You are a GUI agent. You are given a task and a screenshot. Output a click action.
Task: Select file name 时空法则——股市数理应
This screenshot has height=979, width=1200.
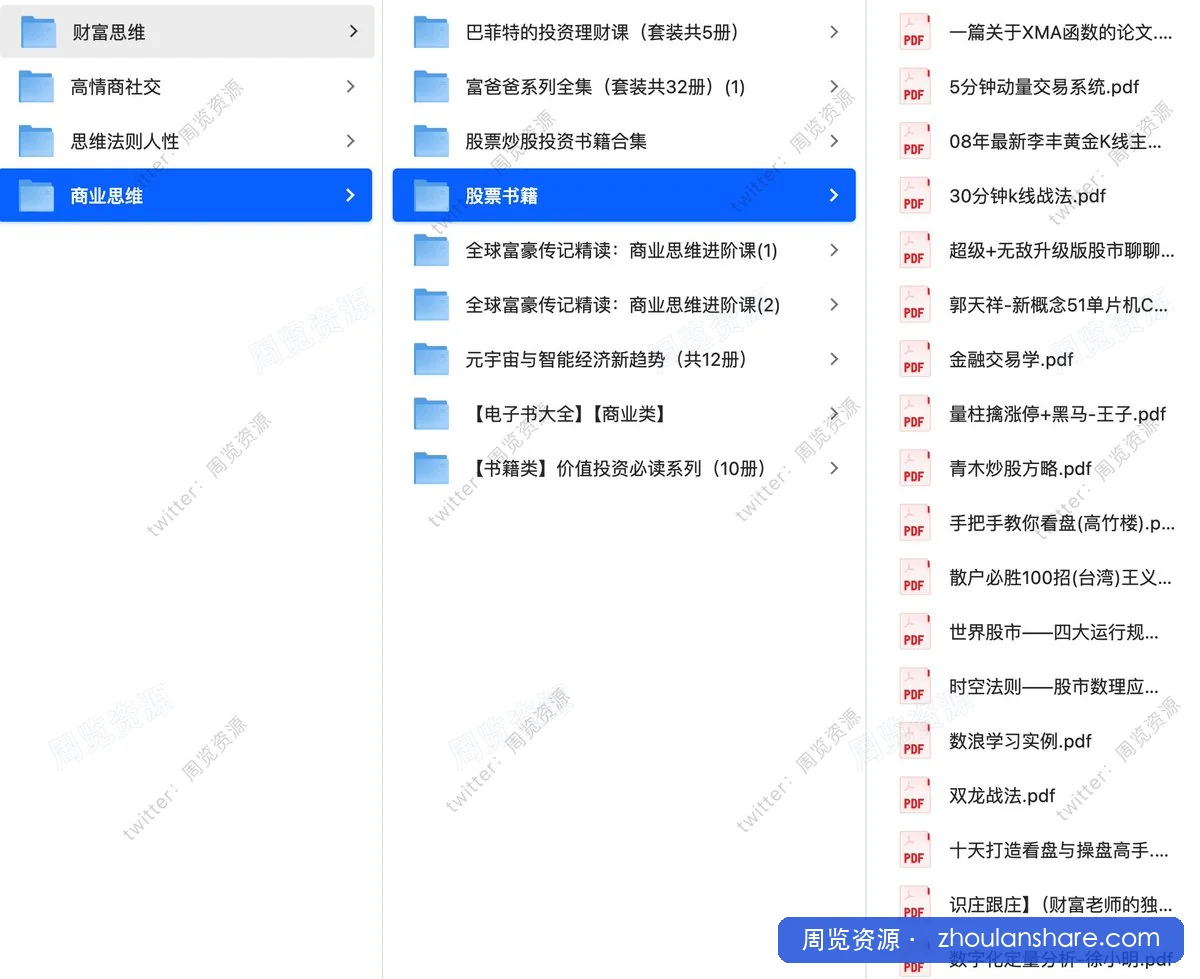click(x=1054, y=686)
